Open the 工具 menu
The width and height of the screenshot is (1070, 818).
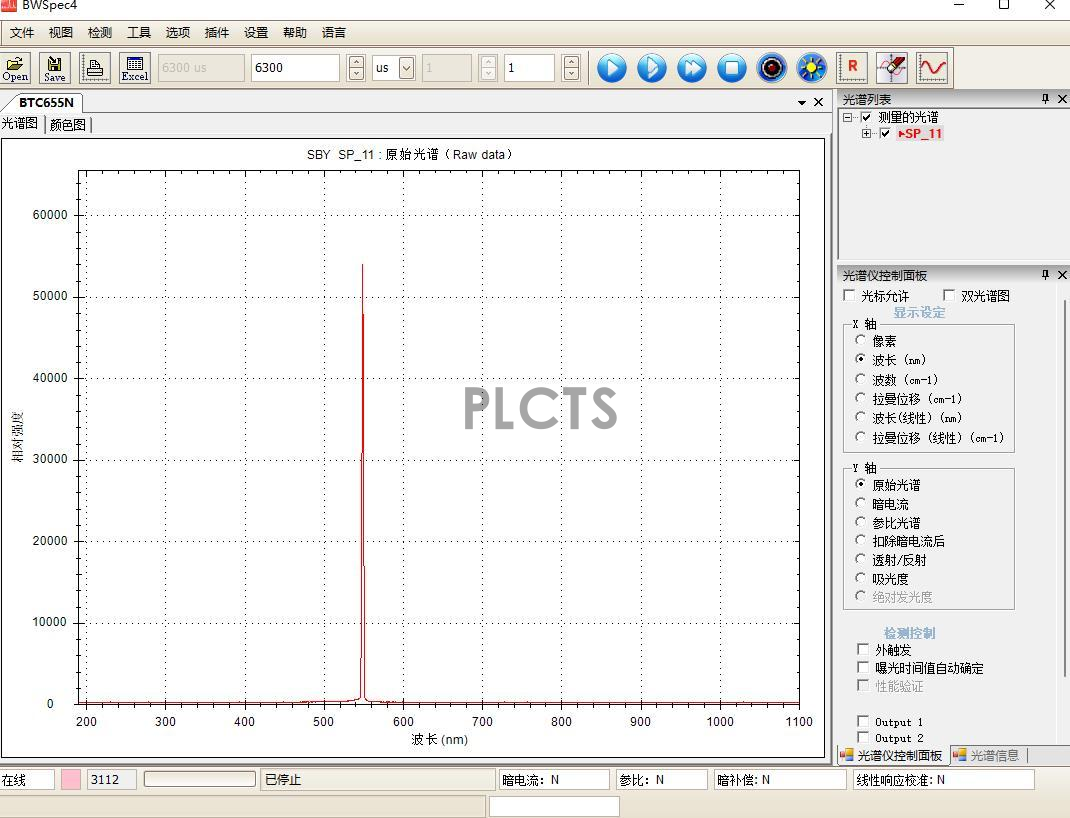[x=139, y=33]
